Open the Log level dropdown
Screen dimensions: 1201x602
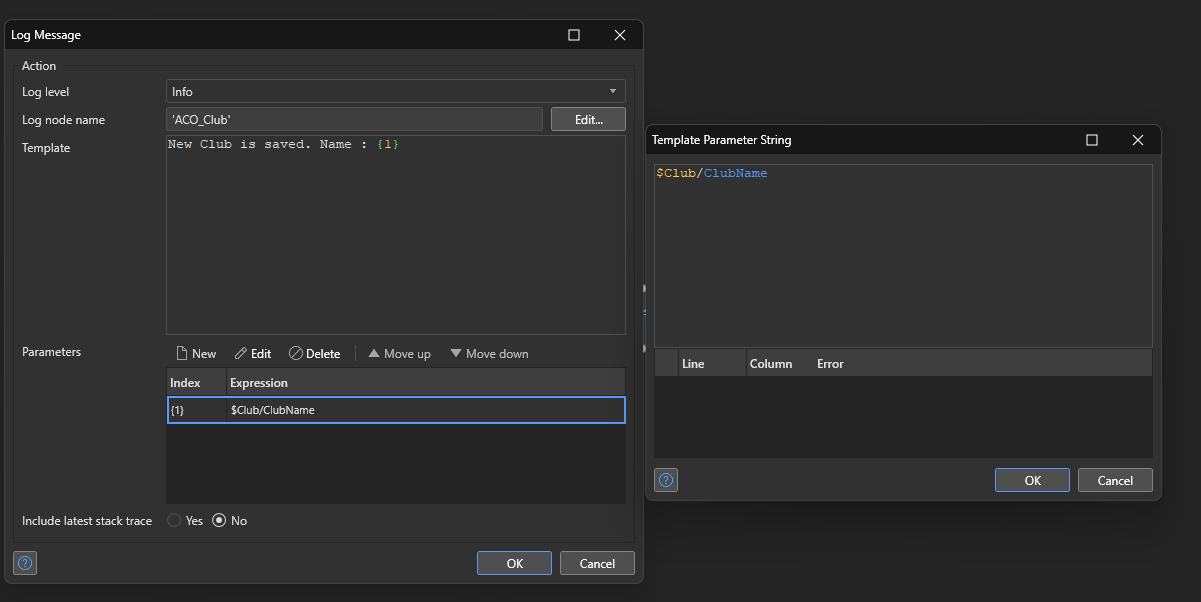click(396, 91)
